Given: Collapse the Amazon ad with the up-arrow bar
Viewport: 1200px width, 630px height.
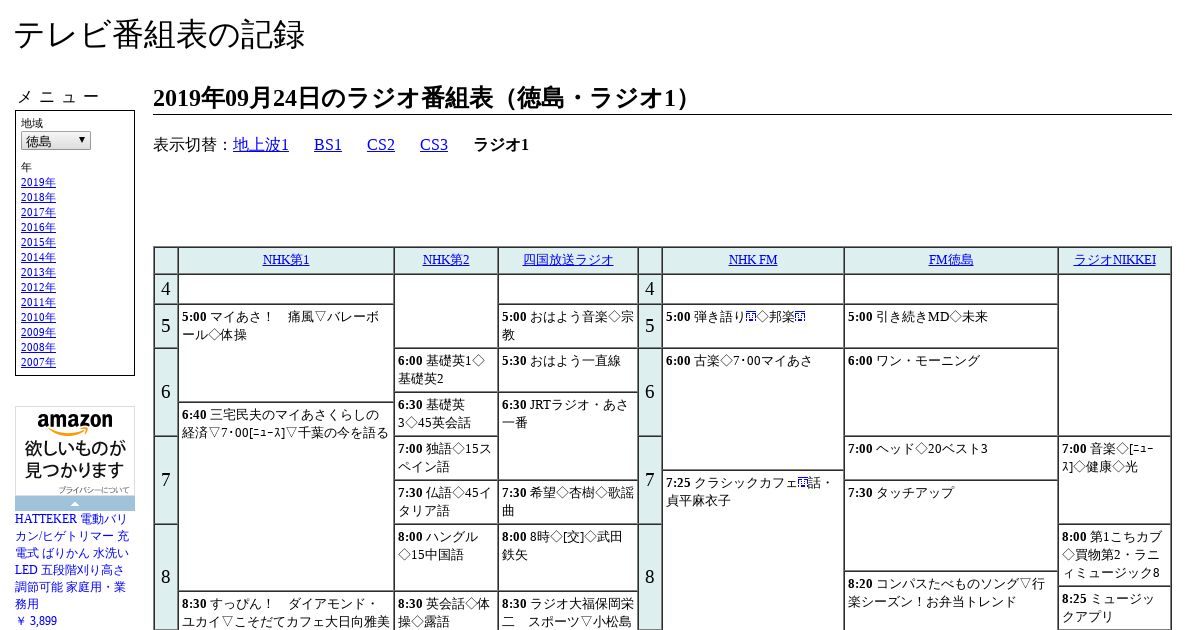Looking at the screenshot, I should tap(75, 503).
